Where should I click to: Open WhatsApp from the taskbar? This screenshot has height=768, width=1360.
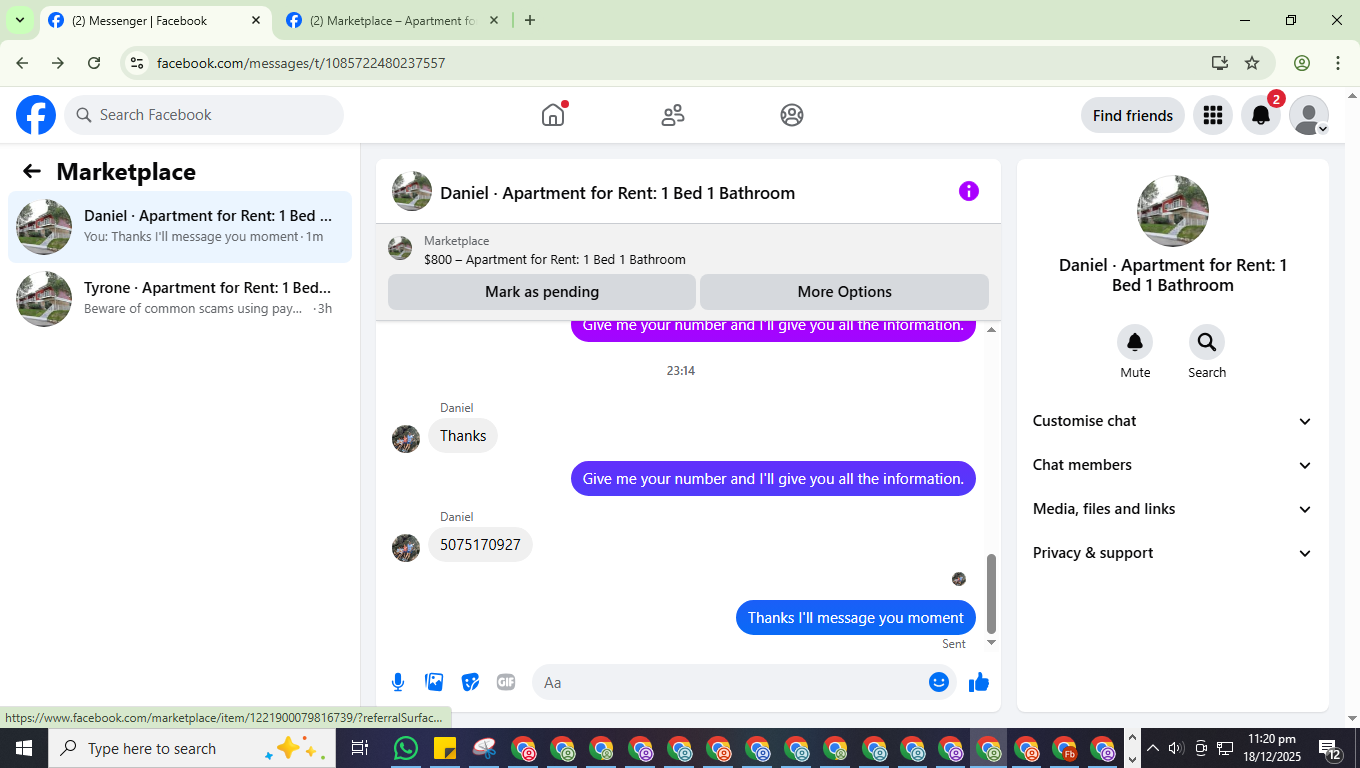(x=406, y=748)
